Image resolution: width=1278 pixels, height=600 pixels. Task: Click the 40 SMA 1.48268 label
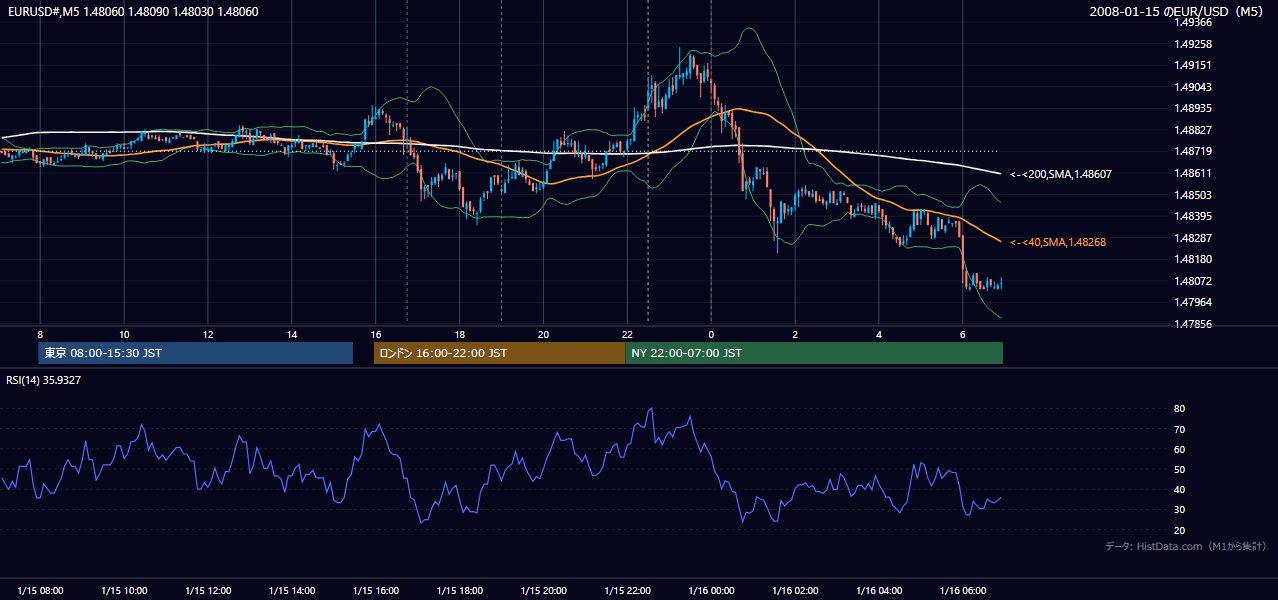(x=1058, y=242)
